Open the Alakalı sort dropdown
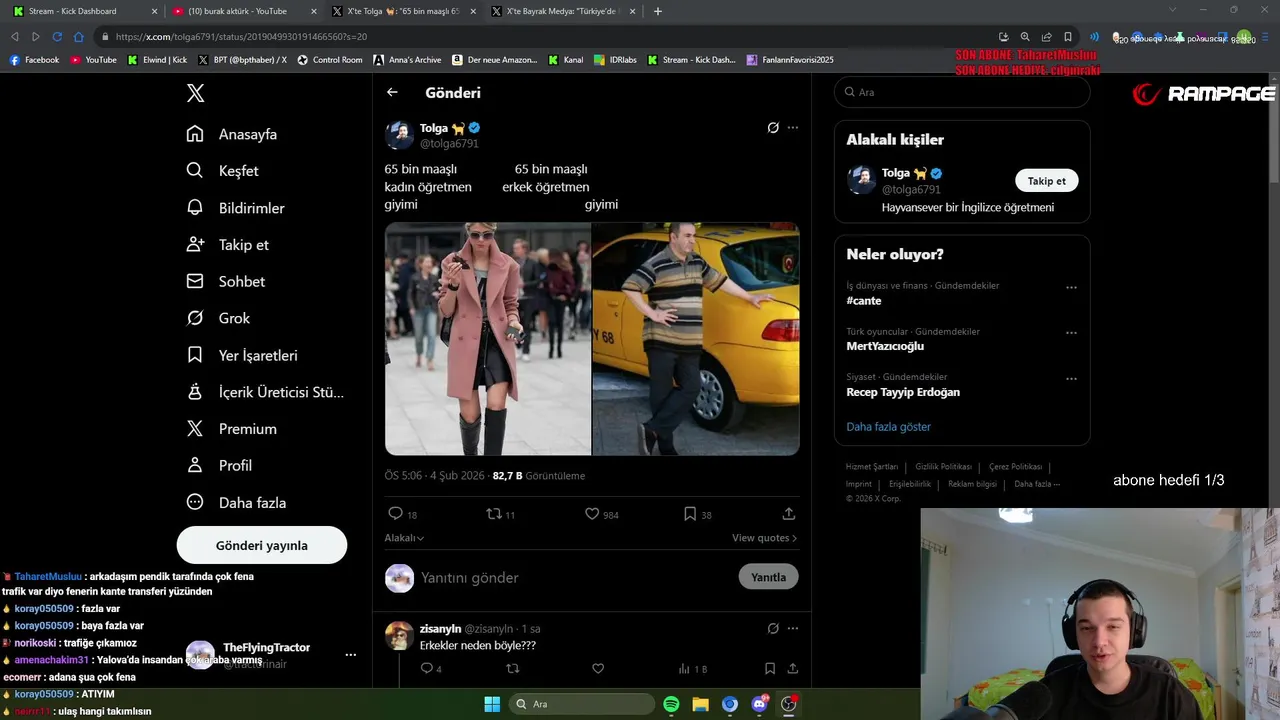The height and width of the screenshot is (720, 1280). pyautogui.click(x=404, y=538)
